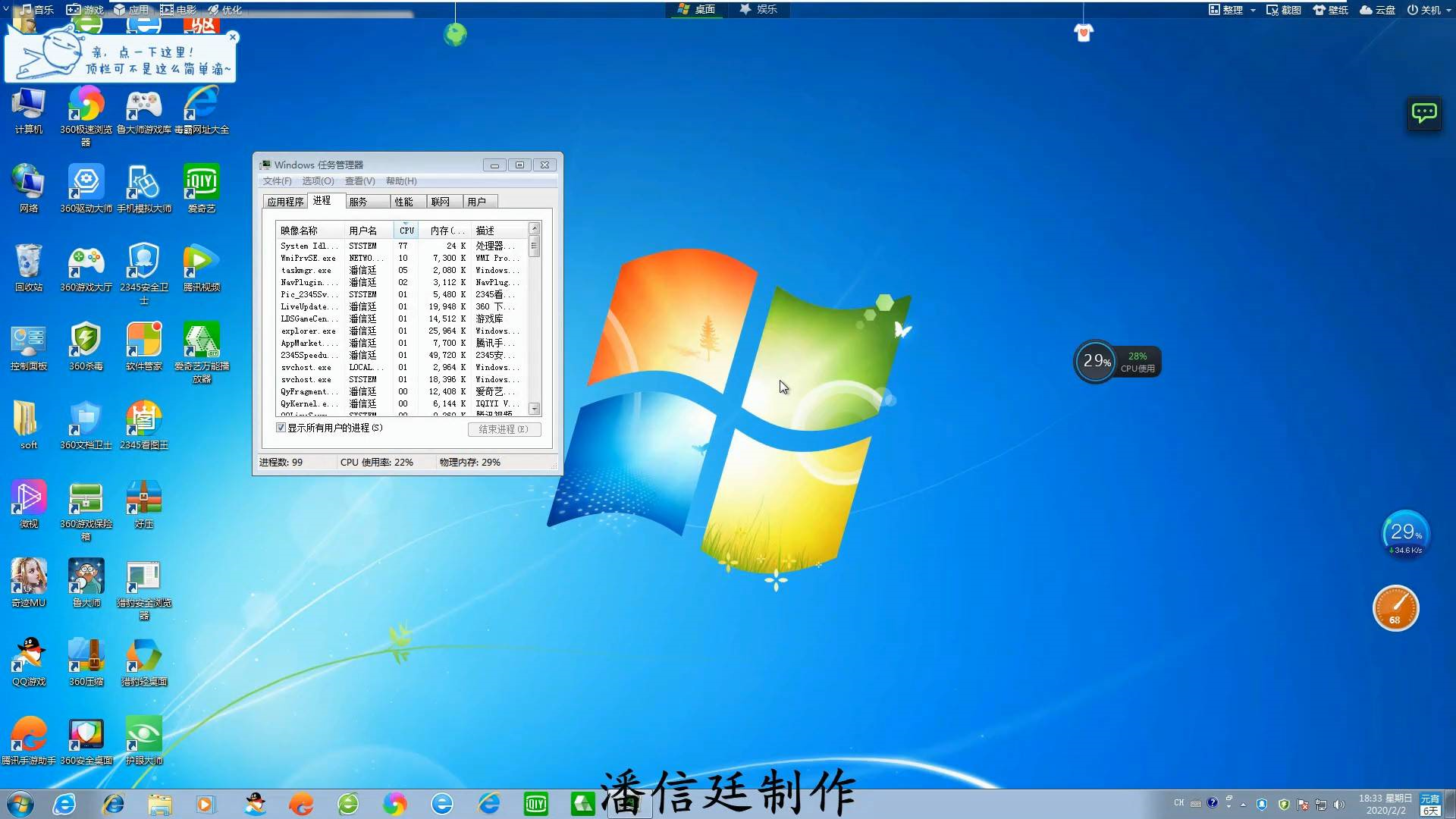Switch to 用户 tab
The height and width of the screenshot is (819, 1456).
click(480, 202)
